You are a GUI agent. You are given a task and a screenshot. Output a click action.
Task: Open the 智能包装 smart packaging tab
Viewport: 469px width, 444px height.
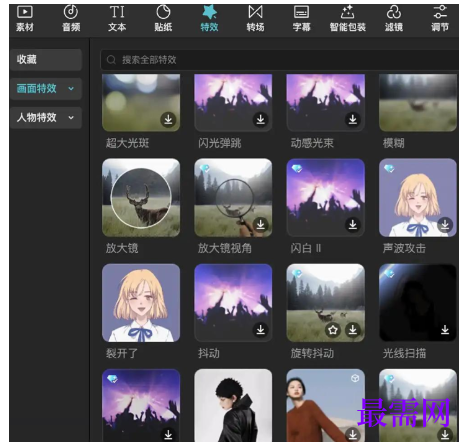348,19
